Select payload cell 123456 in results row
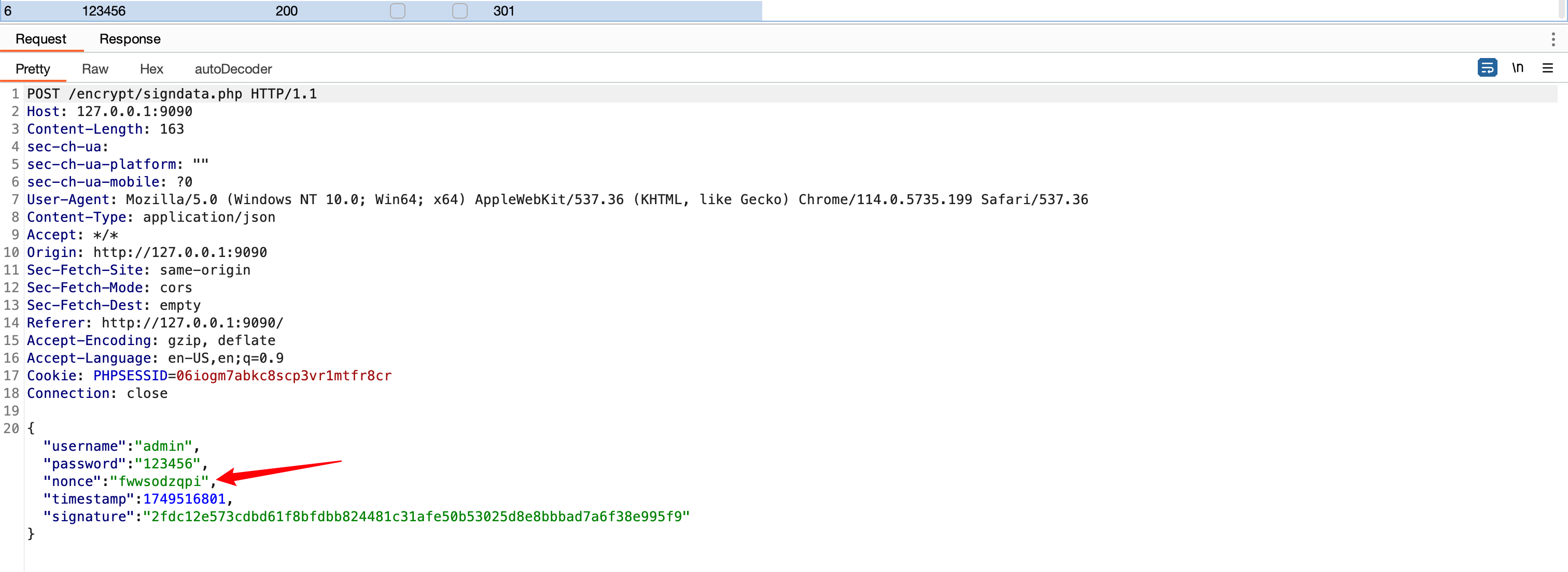Screen dimensions: 1568x572 point(104,11)
